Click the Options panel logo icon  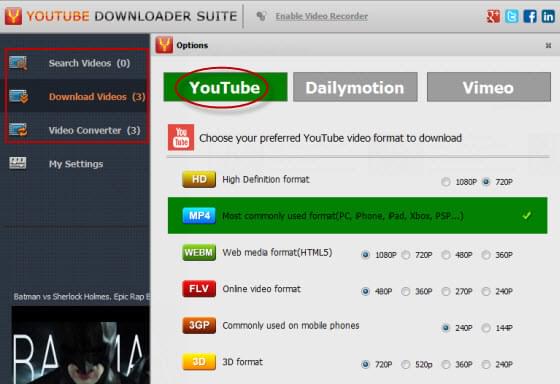[164, 45]
